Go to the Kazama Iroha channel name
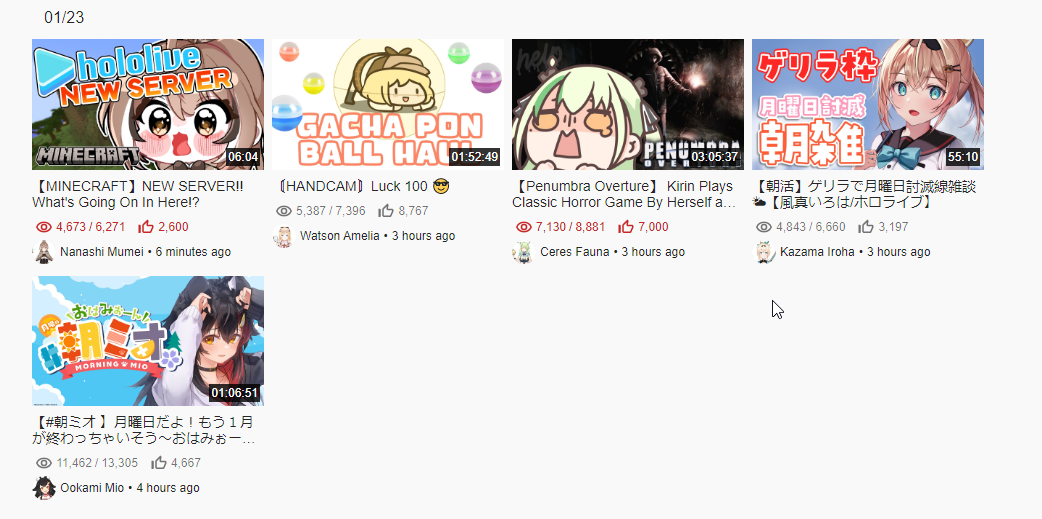The width and height of the screenshot is (1042, 519). (x=817, y=252)
